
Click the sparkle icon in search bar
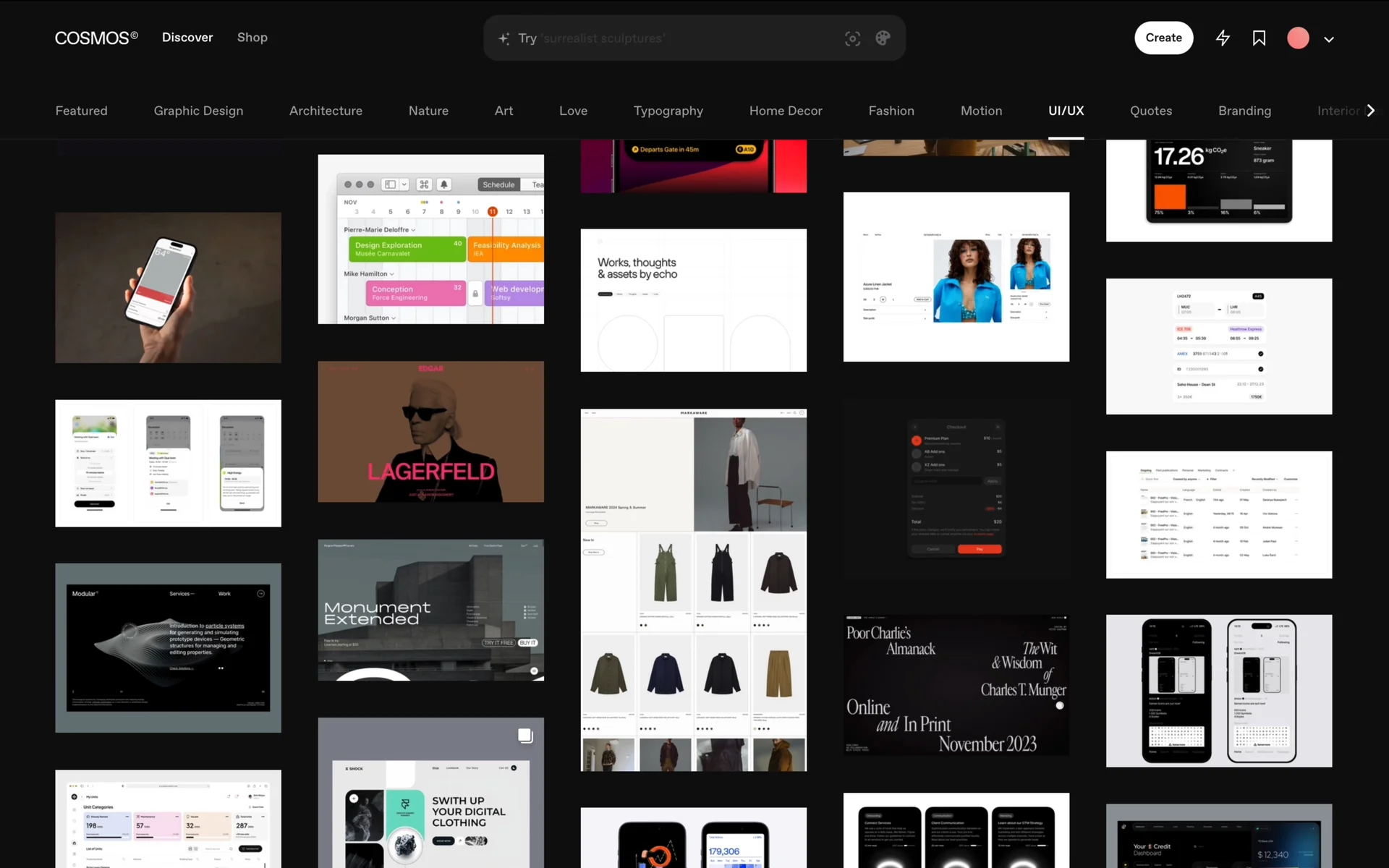click(504, 38)
